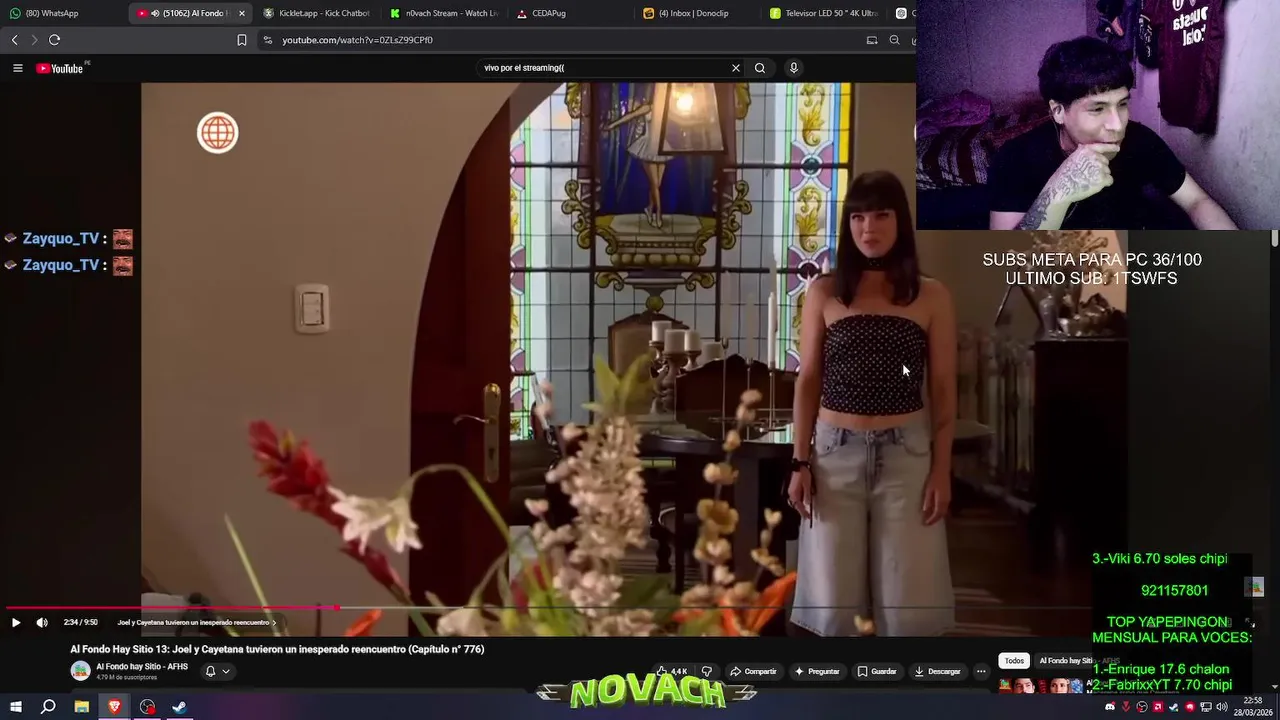Open Brave browser taskbar icon
This screenshot has width=1280, height=720.
pyautogui.click(x=114, y=707)
